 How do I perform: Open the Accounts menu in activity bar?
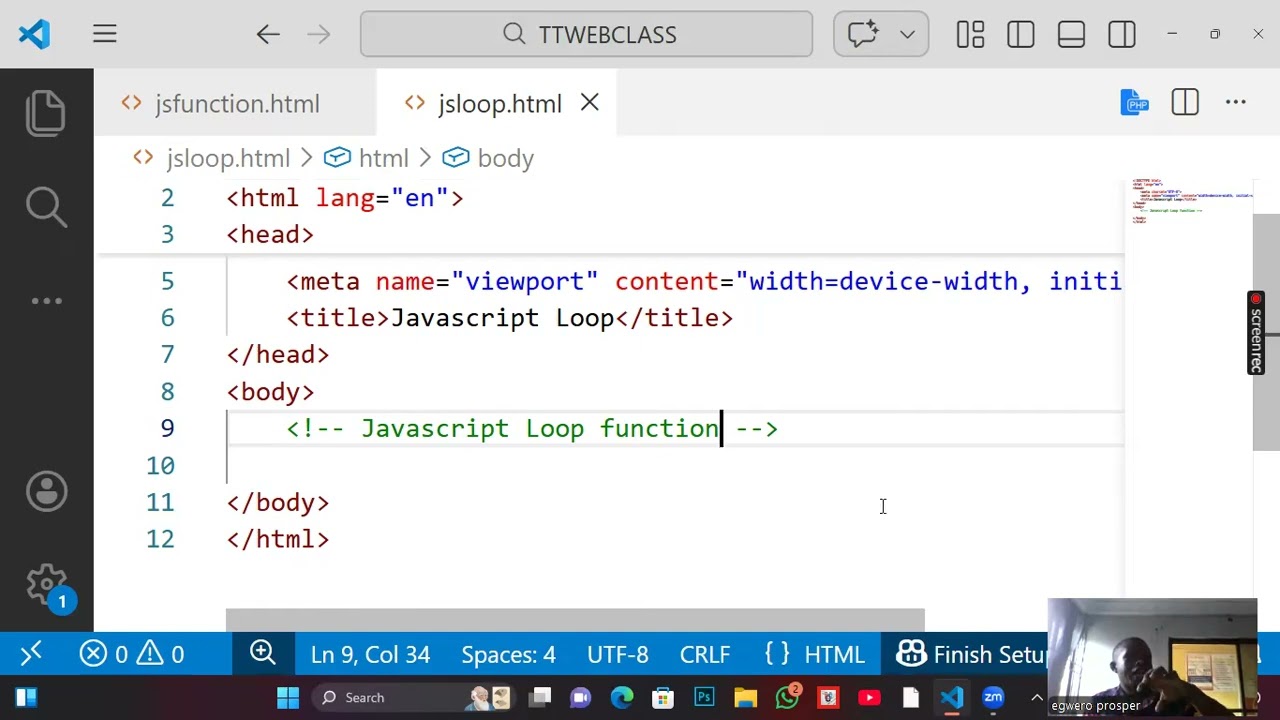(x=46, y=491)
